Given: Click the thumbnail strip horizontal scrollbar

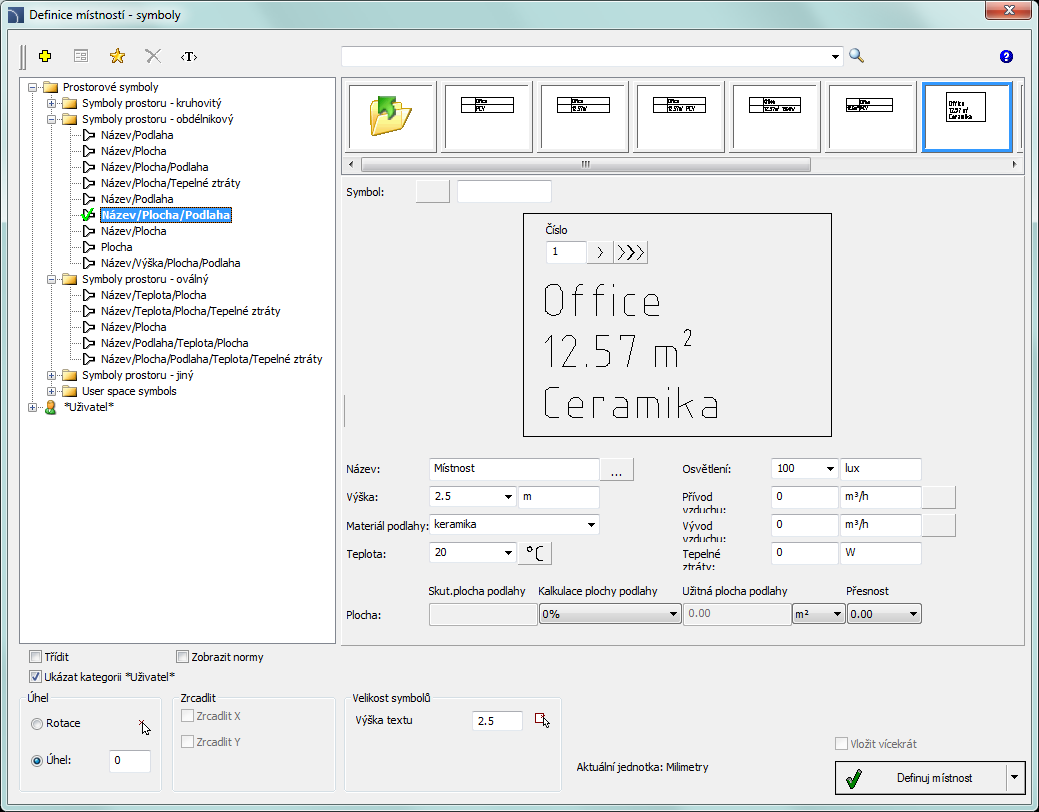Looking at the screenshot, I should [x=585, y=164].
